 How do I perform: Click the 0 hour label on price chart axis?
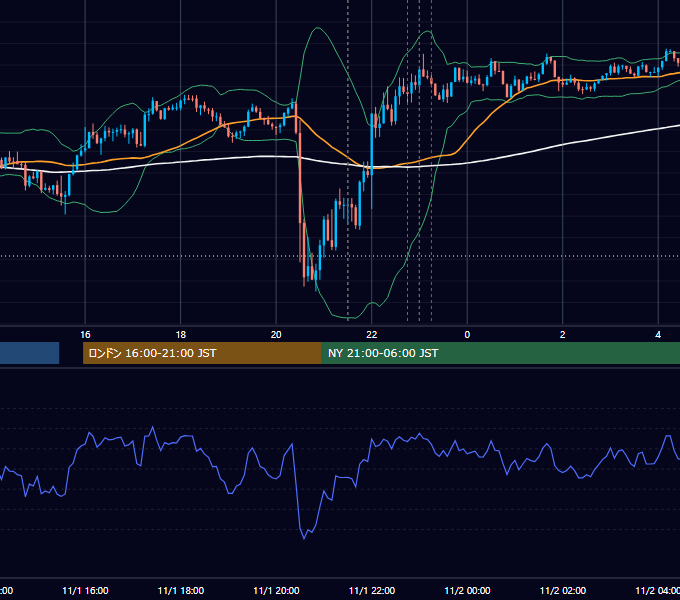tap(467, 335)
